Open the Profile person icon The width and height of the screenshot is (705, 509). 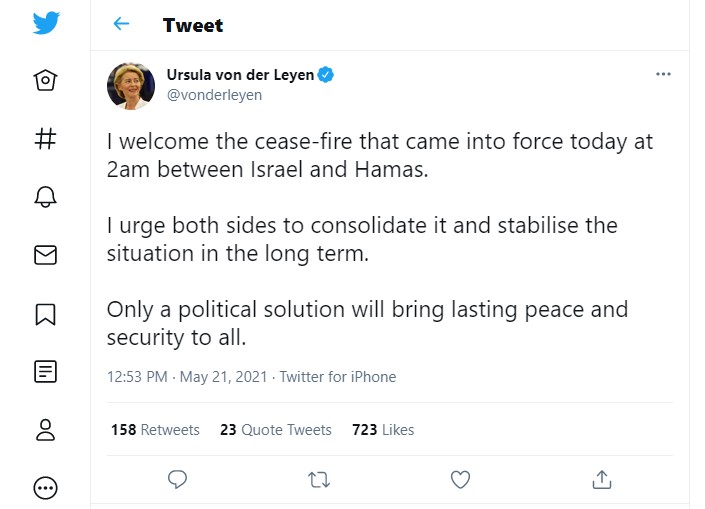pyautogui.click(x=46, y=430)
